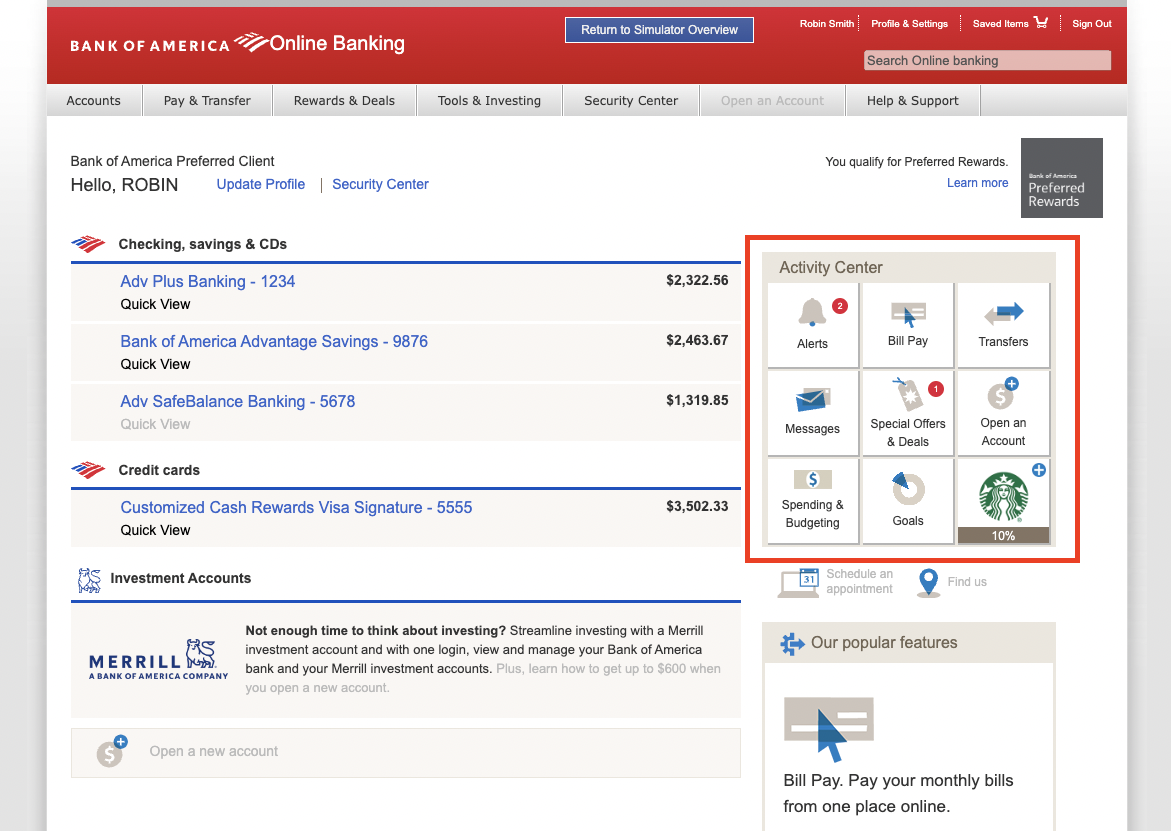The height and width of the screenshot is (831, 1171).
Task: Click the Schedule an appointment calendar icon
Action: pyautogui.click(x=798, y=583)
